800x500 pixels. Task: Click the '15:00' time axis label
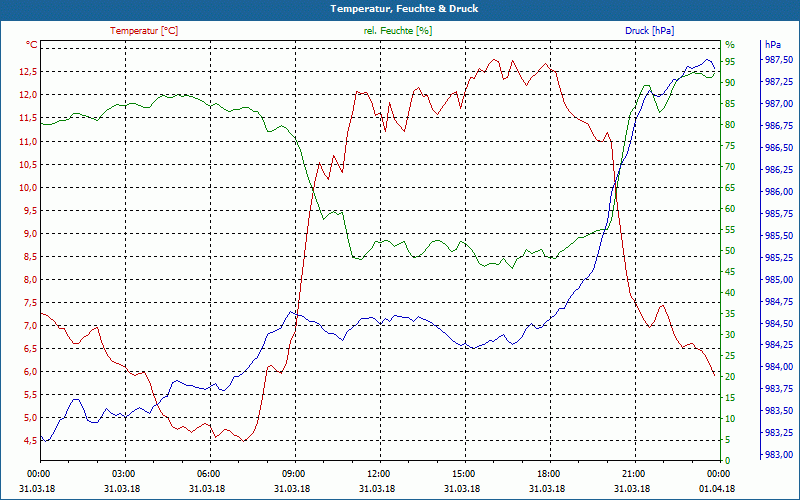click(x=463, y=473)
